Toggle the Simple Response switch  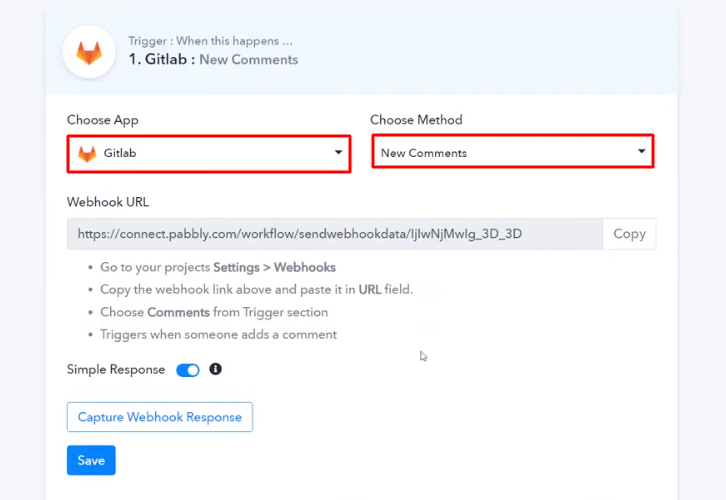click(188, 370)
